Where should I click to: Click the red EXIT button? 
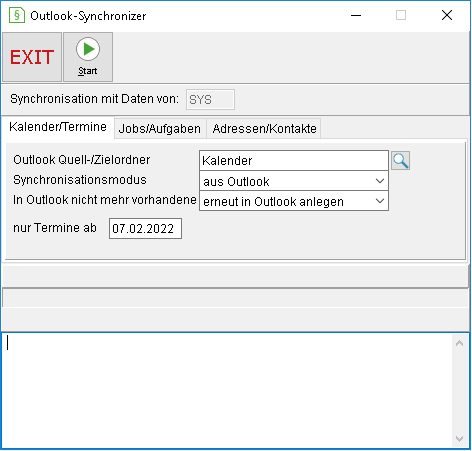point(32,57)
